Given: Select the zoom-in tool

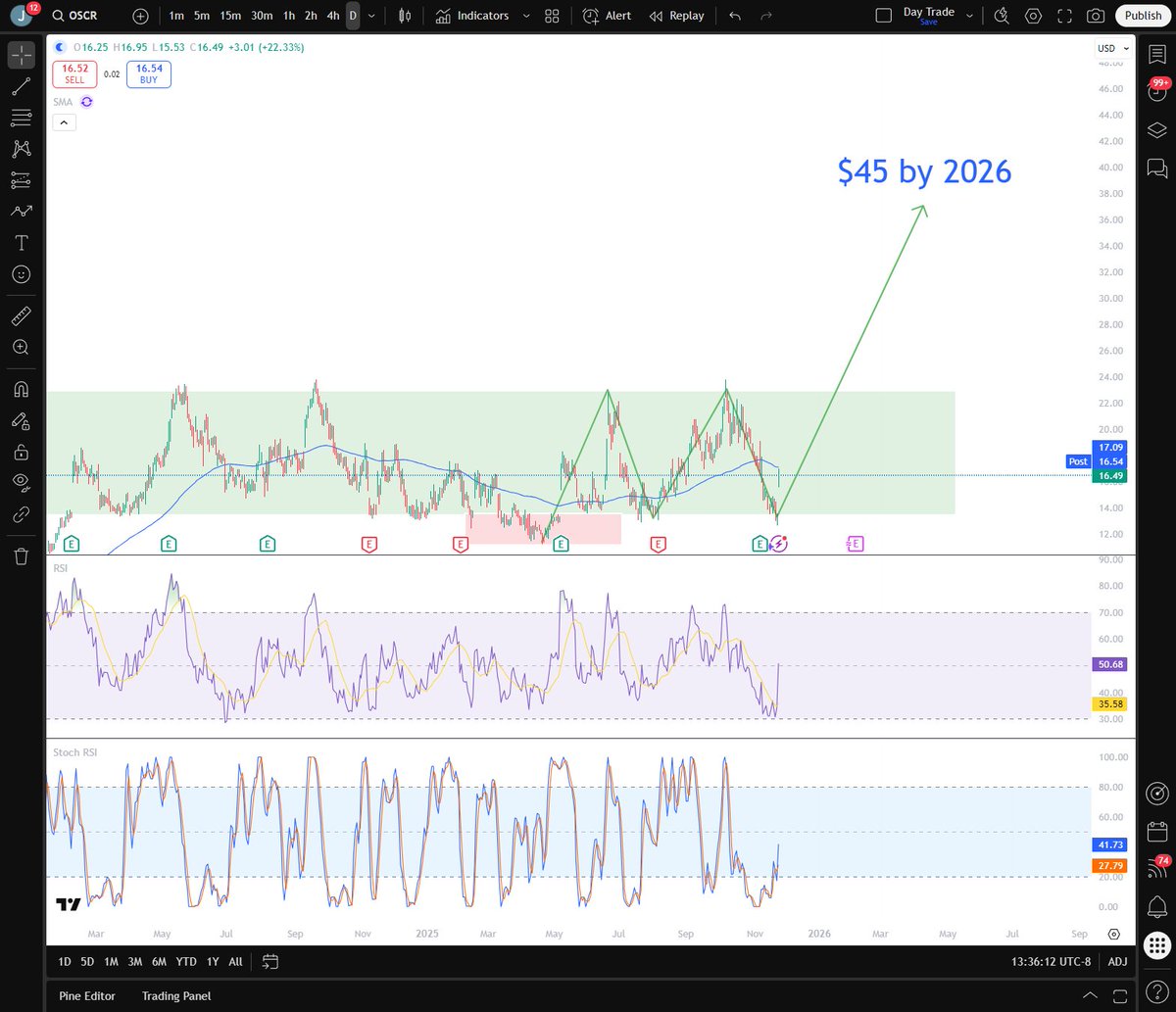Looking at the screenshot, I should click(22, 347).
